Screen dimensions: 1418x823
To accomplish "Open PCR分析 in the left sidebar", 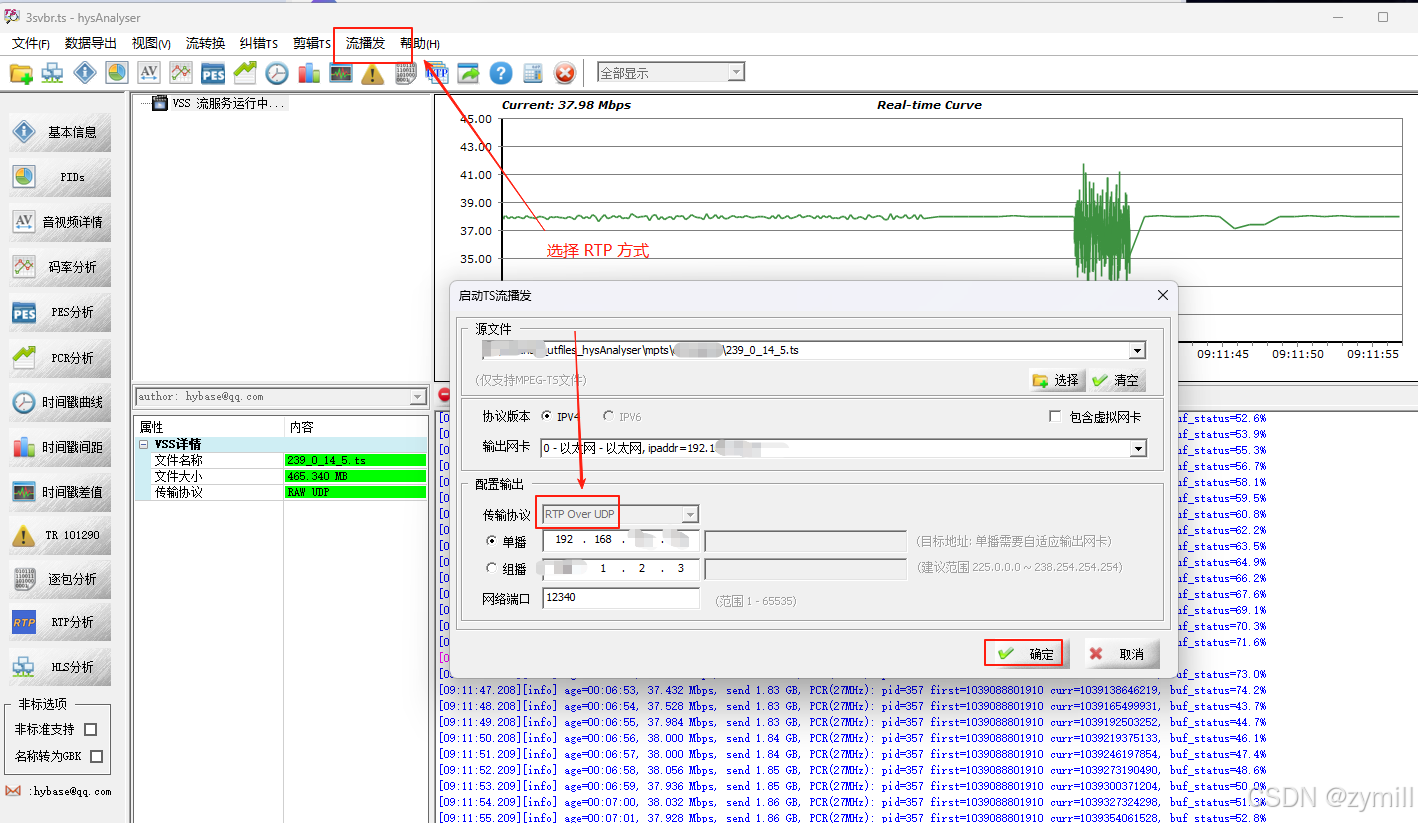I will pos(60,357).
